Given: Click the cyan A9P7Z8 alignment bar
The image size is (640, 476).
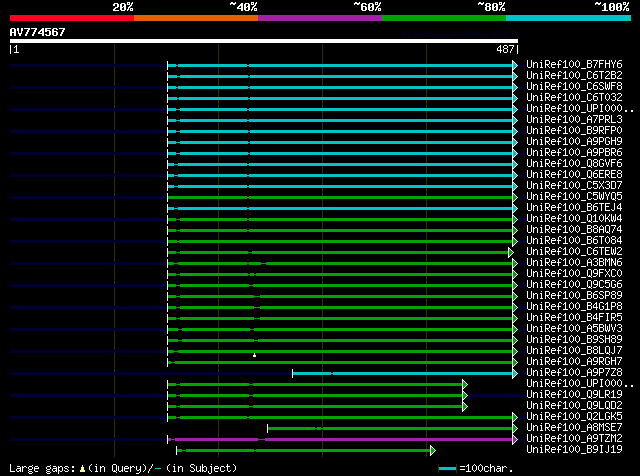Looking at the screenshot, I should [x=402, y=374].
